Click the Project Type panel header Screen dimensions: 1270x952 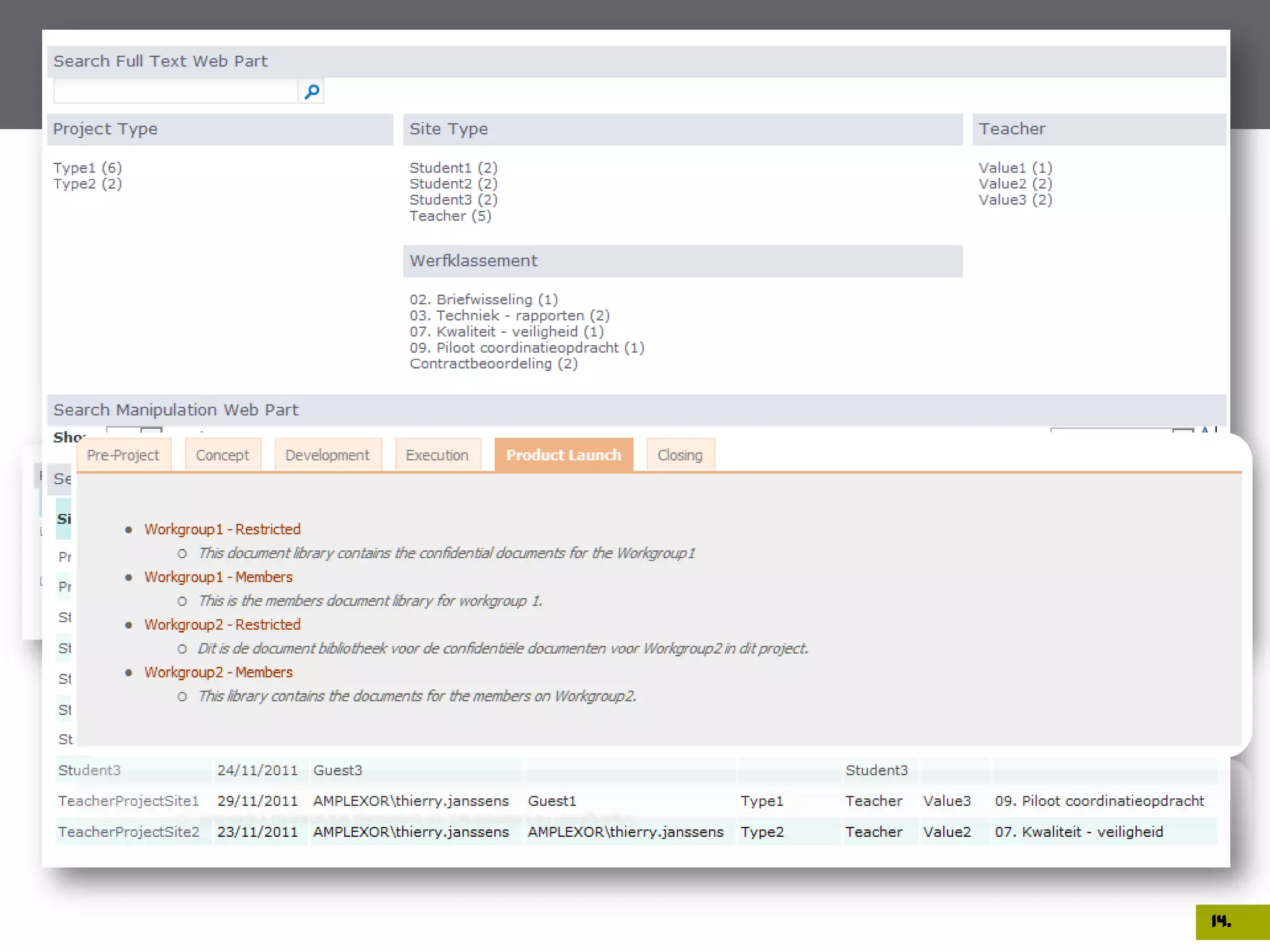click(220, 130)
